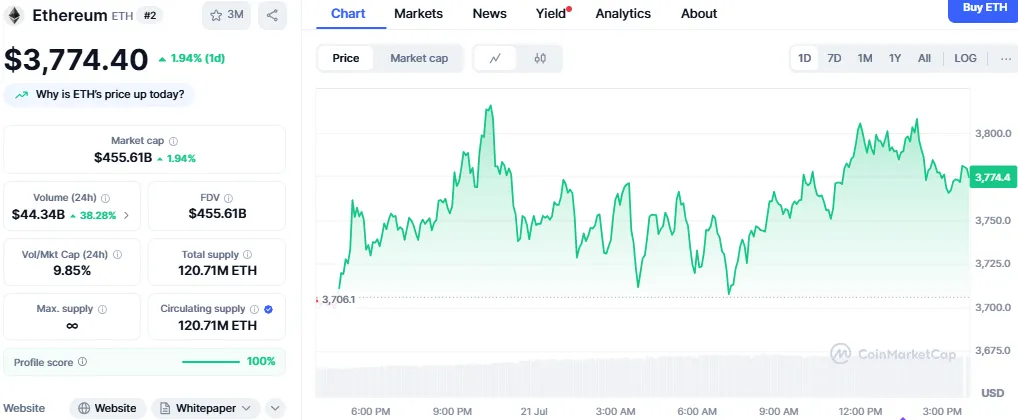
Task: Click the Buy ETH button
Action: 983,8
